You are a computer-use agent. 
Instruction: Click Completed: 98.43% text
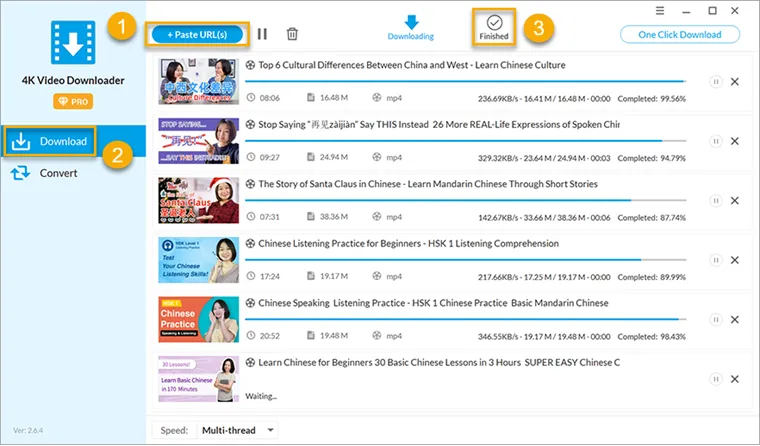coord(651,336)
